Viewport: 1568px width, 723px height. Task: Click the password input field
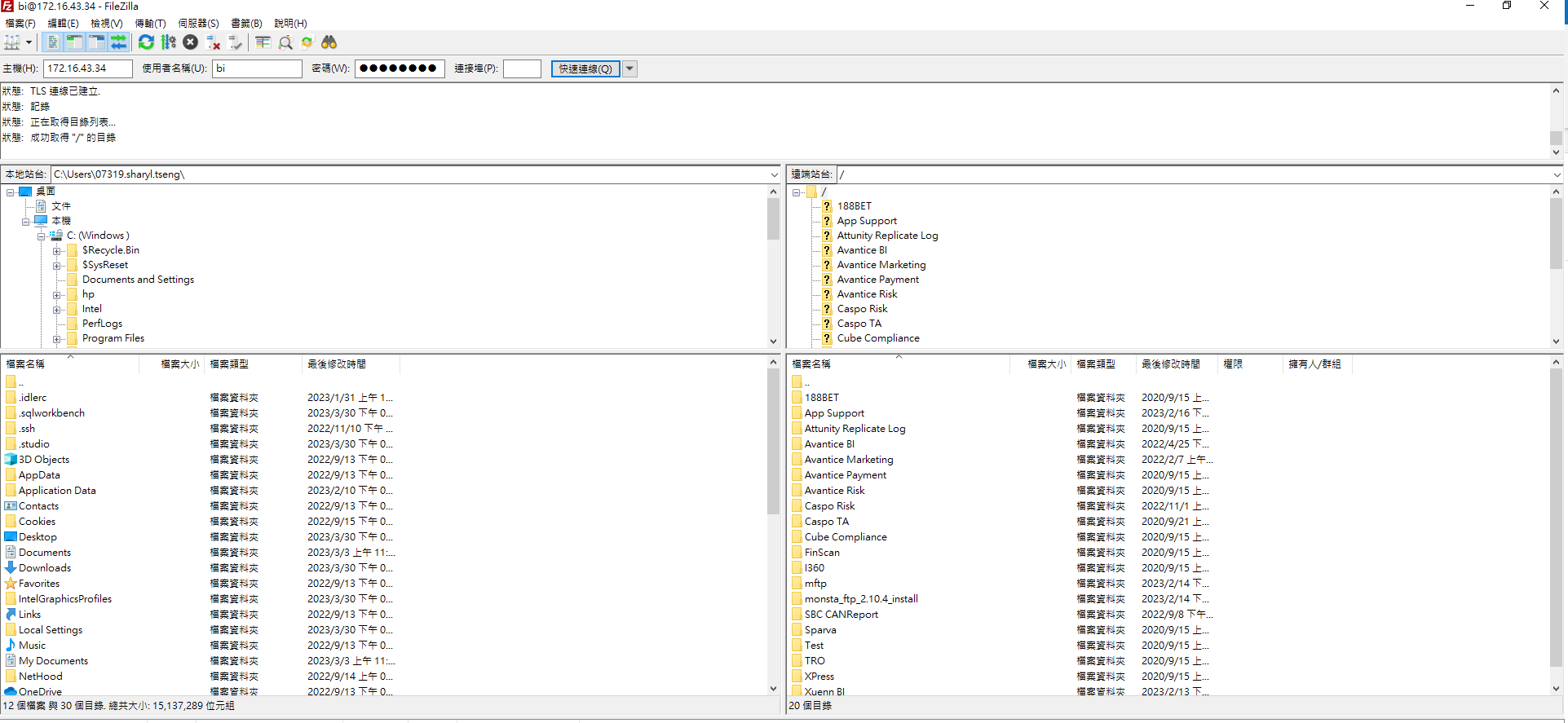[x=400, y=68]
